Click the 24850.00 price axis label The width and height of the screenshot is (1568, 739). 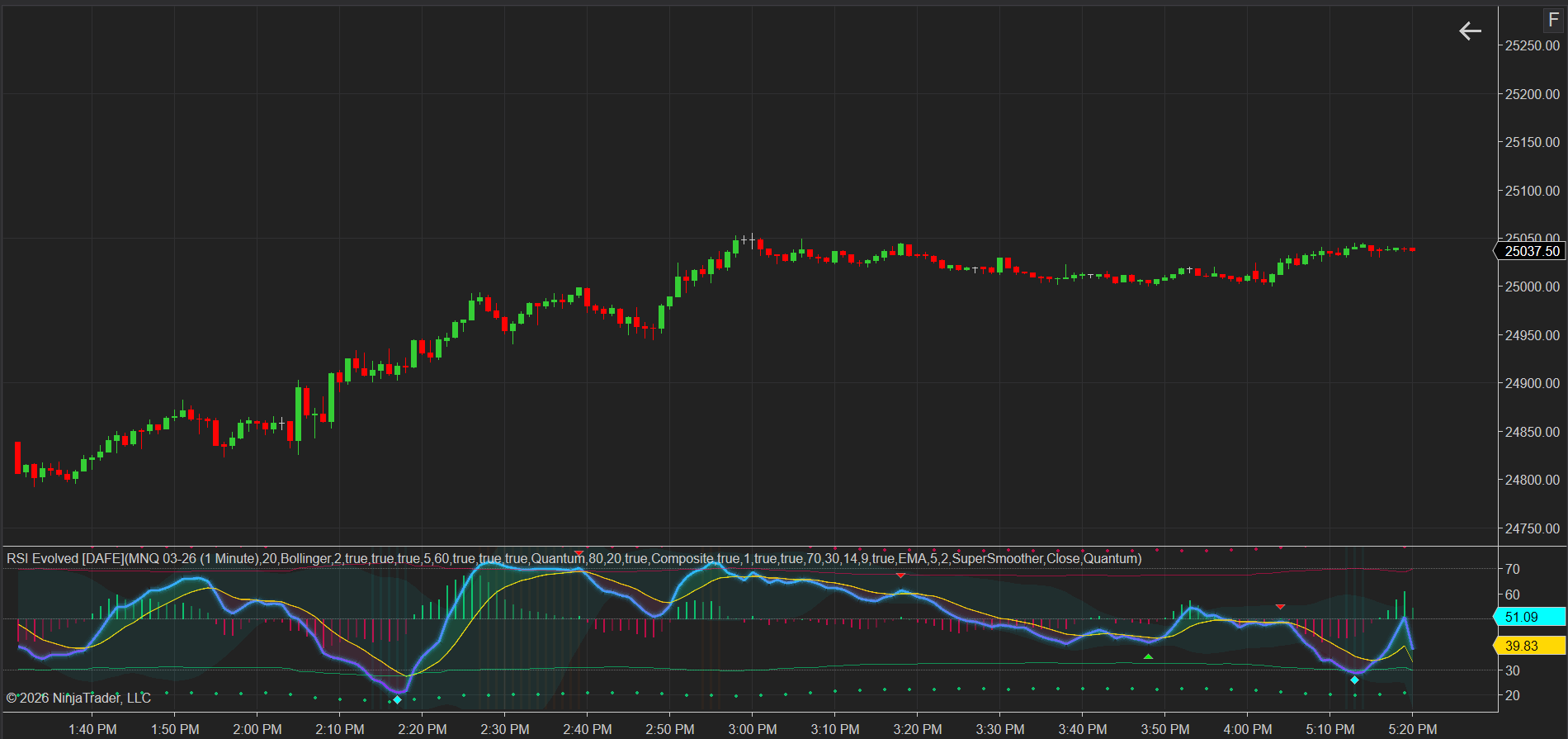tap(1533, 432)
